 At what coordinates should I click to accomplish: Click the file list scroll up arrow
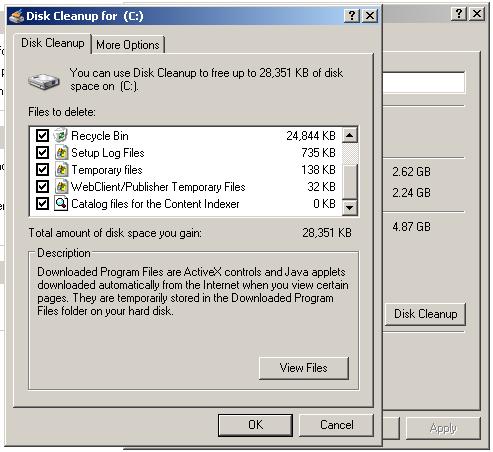coord(350,135)
